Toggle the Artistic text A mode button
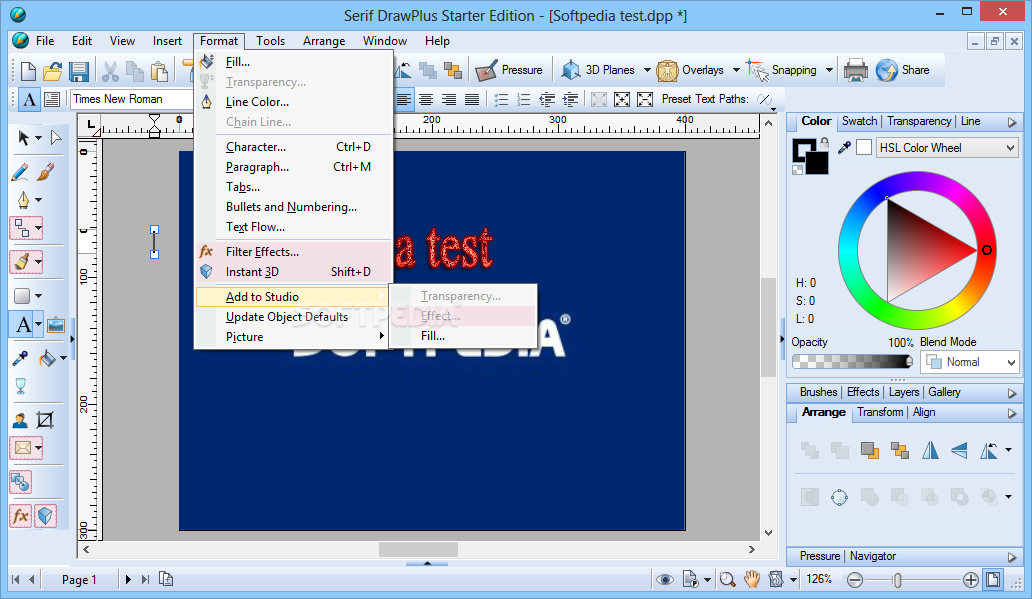 (29, 99)
